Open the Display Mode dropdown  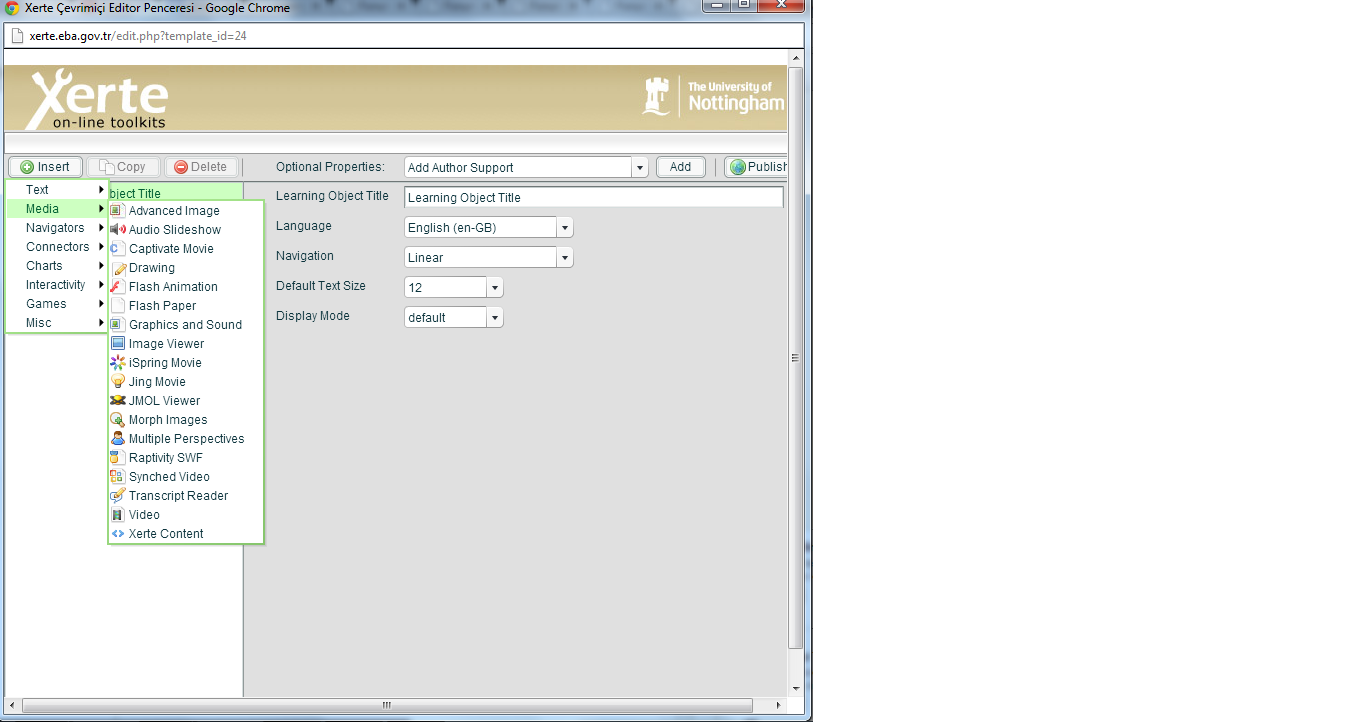click(495, 318)
